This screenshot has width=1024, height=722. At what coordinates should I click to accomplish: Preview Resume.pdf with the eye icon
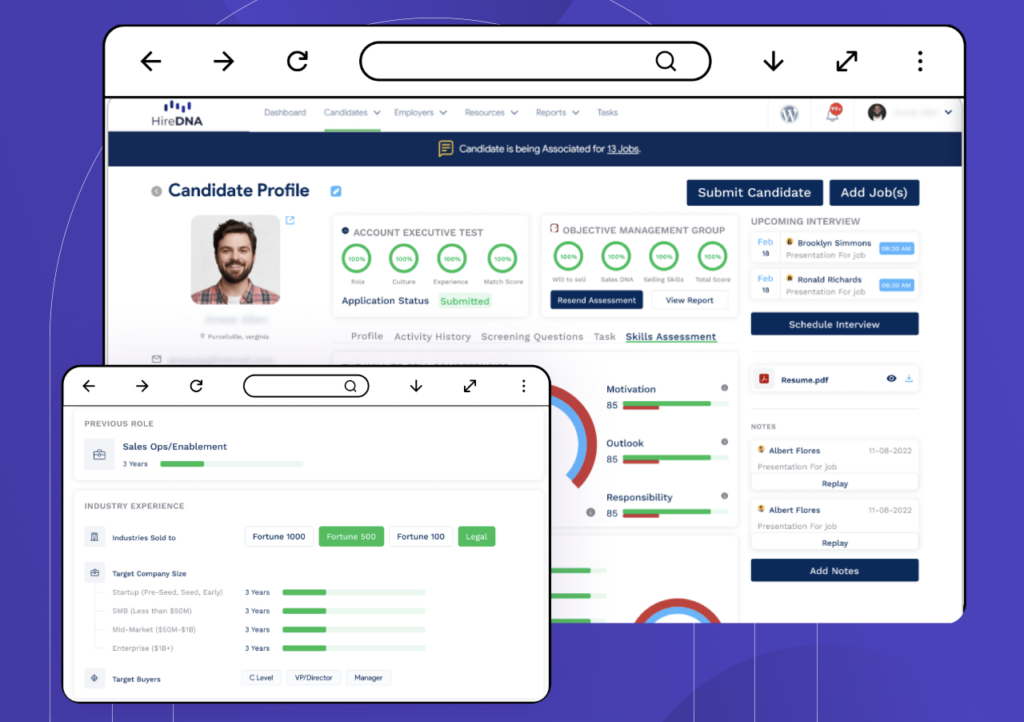(891, 379)
